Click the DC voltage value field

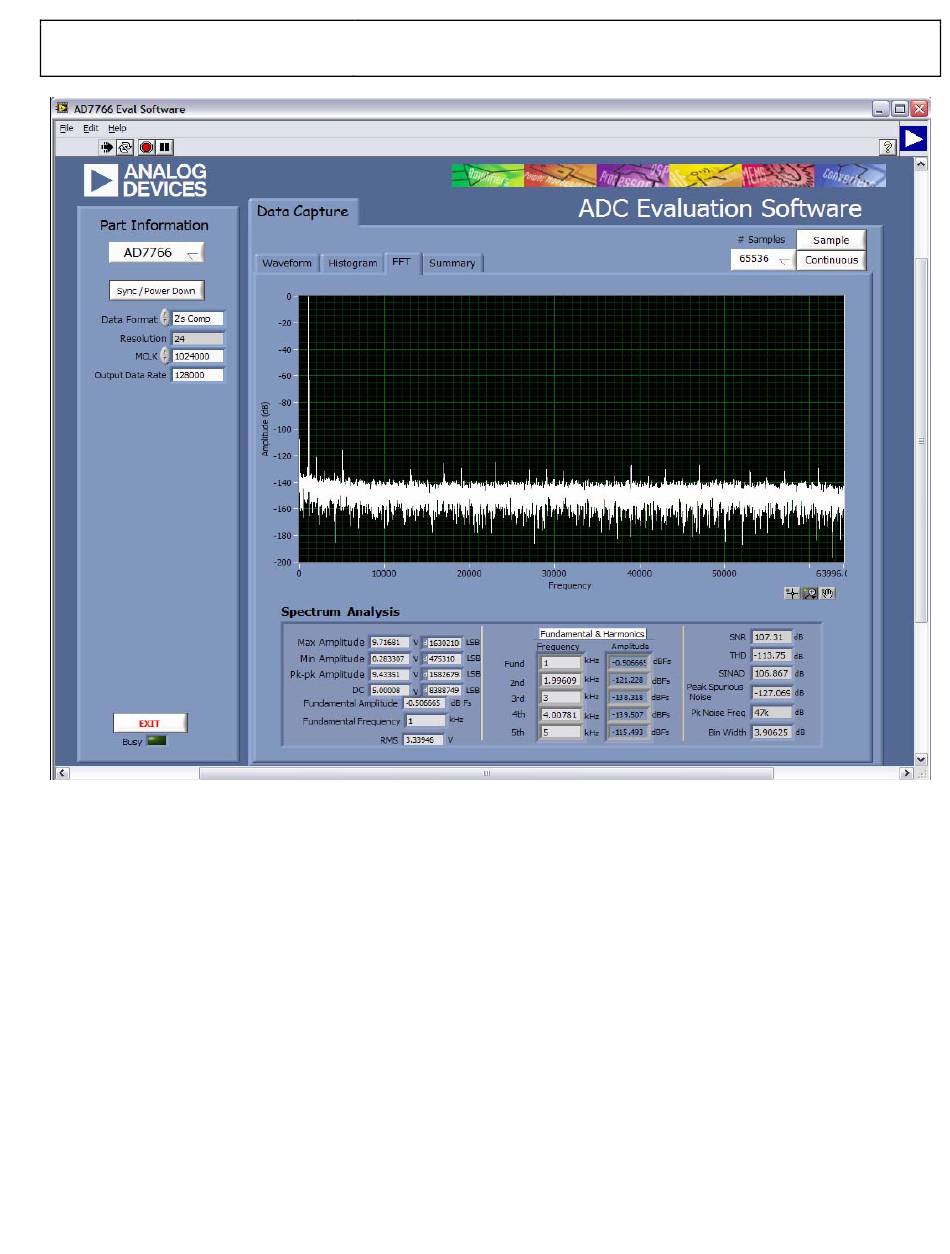point(390,689)
